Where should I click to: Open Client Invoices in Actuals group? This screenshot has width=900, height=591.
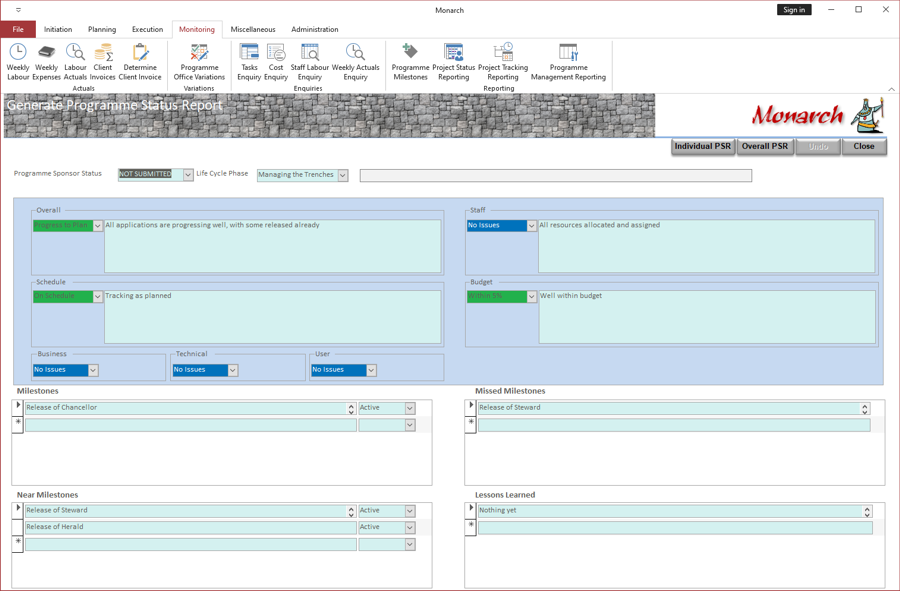coord(103,61)
